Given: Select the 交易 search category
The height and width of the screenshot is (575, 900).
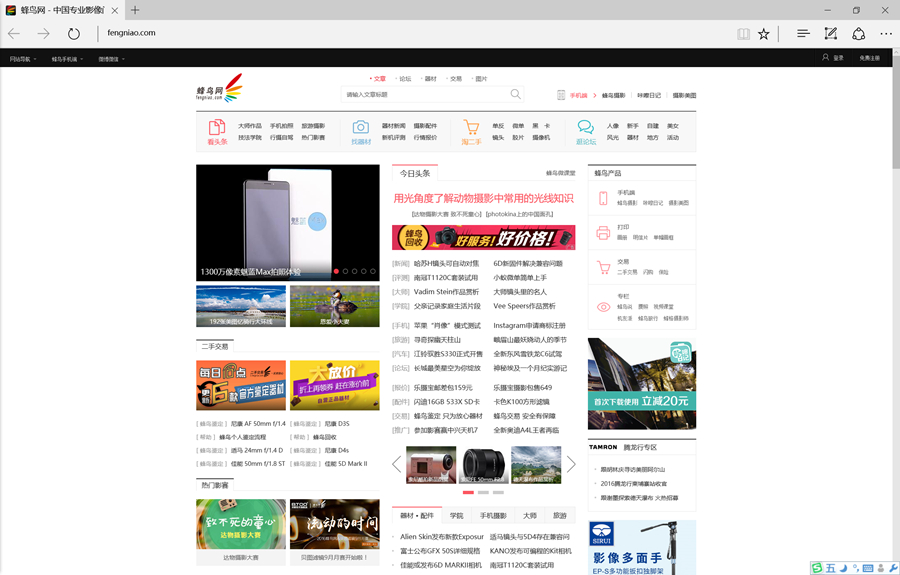Looking at the screenshot, I should point(455,79).
